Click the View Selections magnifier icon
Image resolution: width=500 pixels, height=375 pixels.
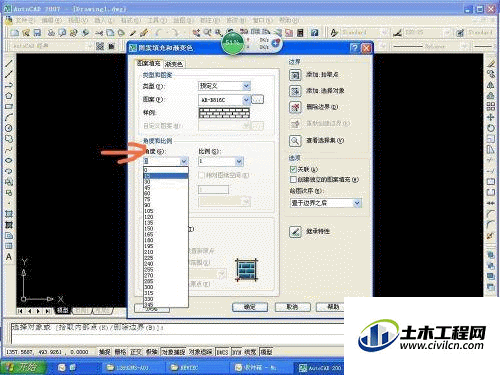295,141
